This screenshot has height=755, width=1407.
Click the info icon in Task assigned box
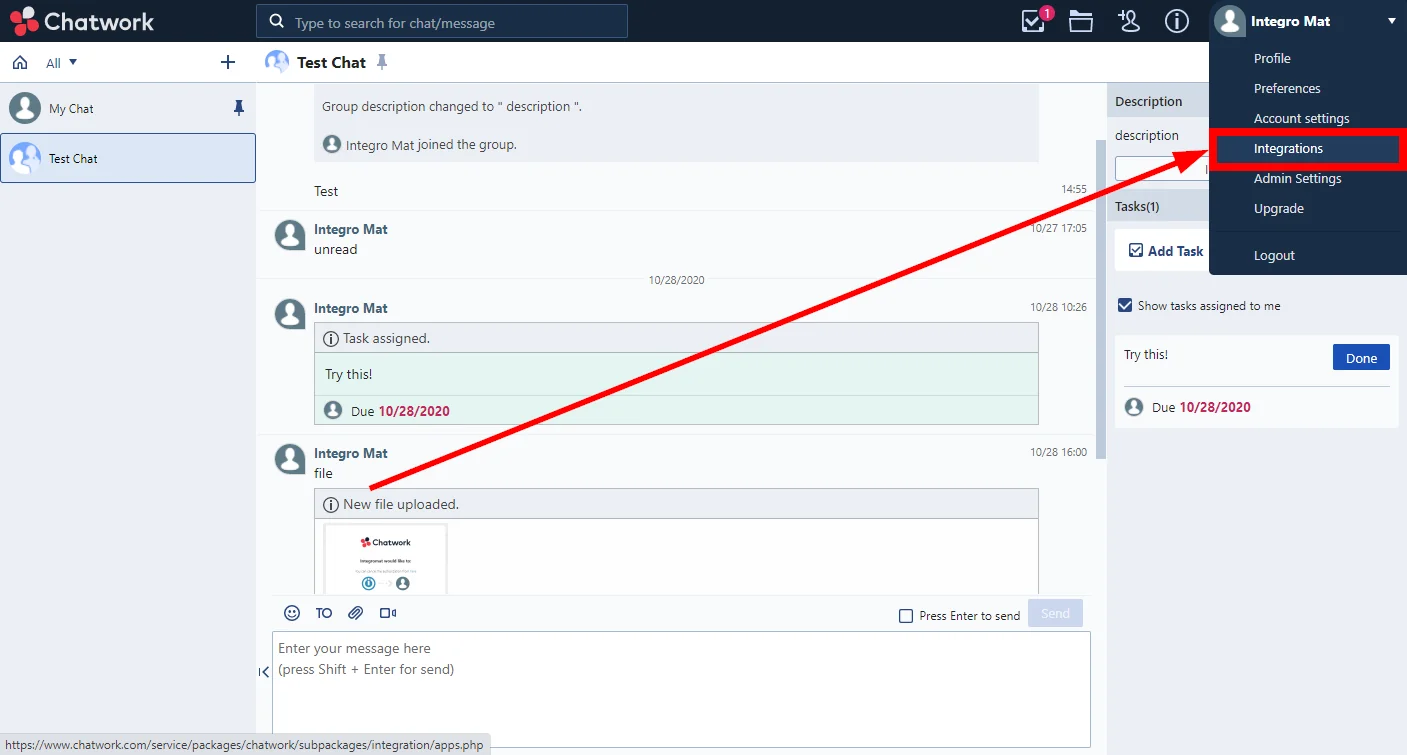pos(331,339)
